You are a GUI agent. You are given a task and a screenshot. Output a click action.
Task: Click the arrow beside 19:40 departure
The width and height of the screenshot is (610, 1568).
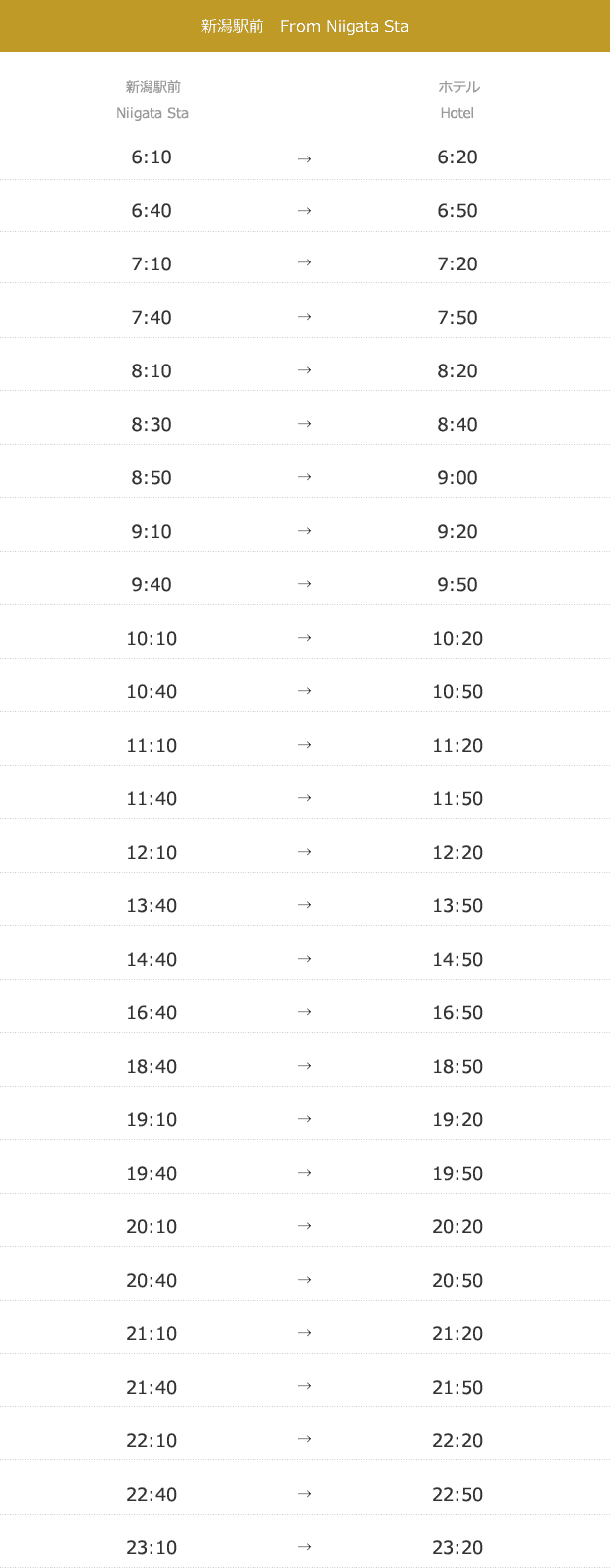[x=304, y=1173]
